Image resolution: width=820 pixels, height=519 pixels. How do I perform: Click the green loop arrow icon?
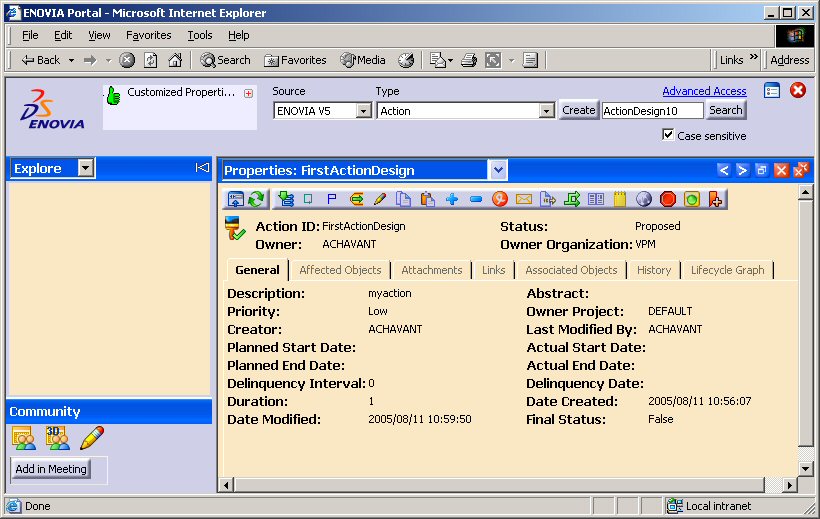[572, 199]
